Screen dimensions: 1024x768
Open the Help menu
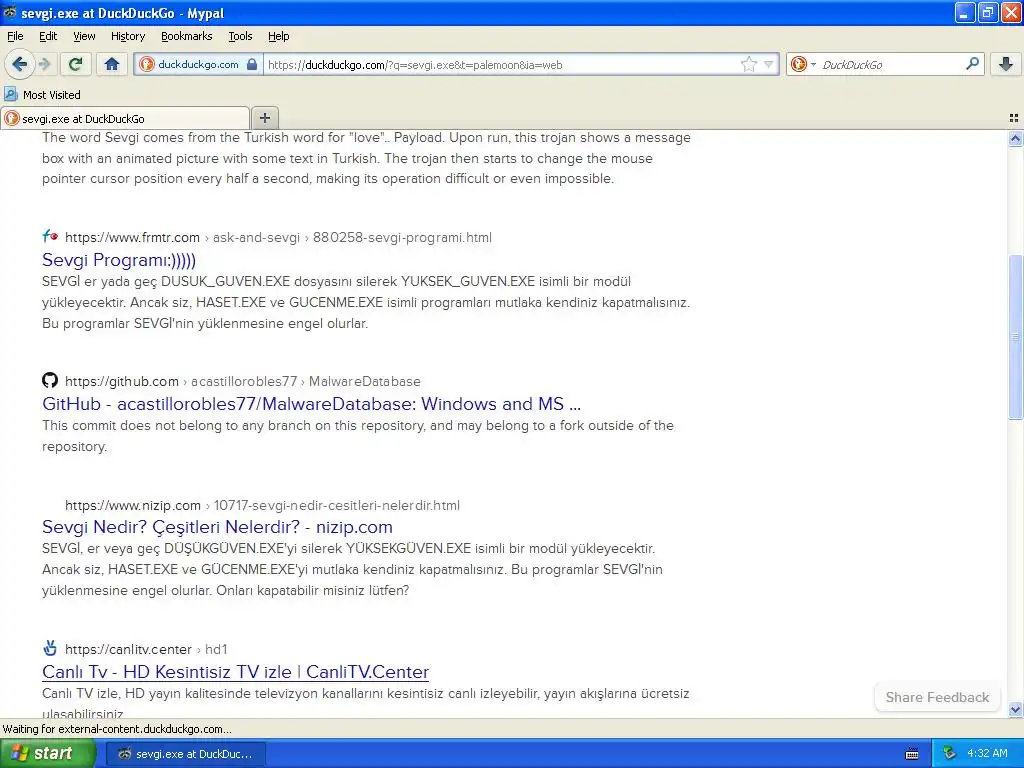[x=278, y=36]
